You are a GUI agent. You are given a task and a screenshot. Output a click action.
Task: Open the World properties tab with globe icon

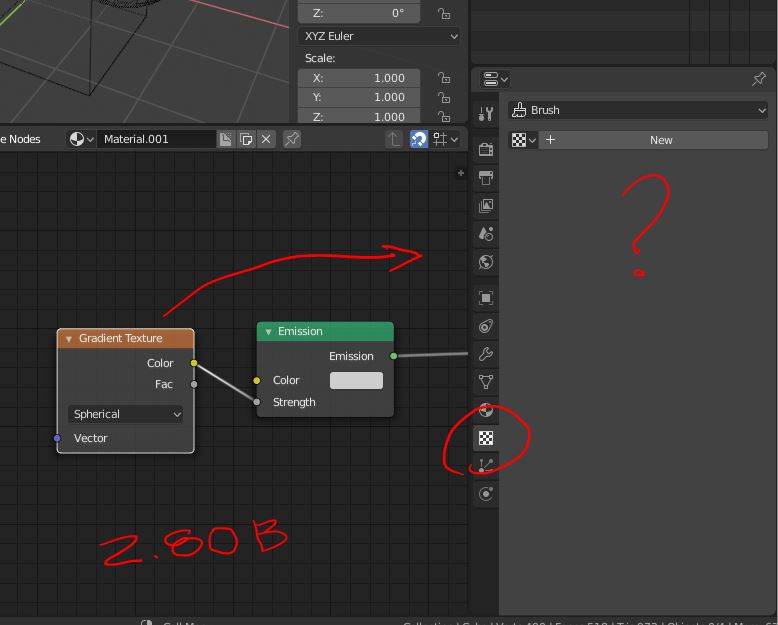click(x=486, y=261)
